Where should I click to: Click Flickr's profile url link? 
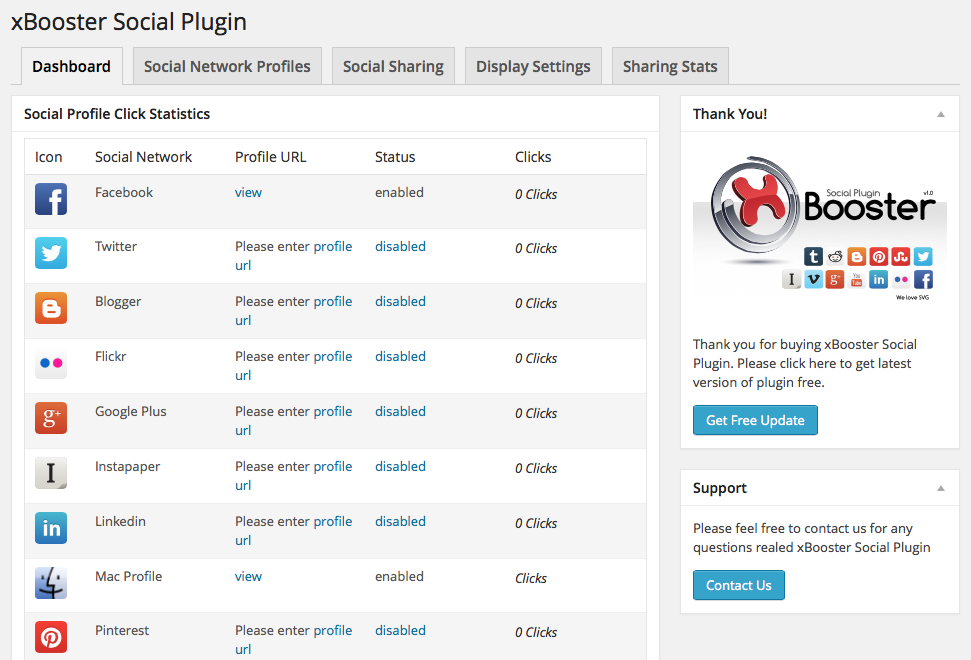tap(333, 357)
